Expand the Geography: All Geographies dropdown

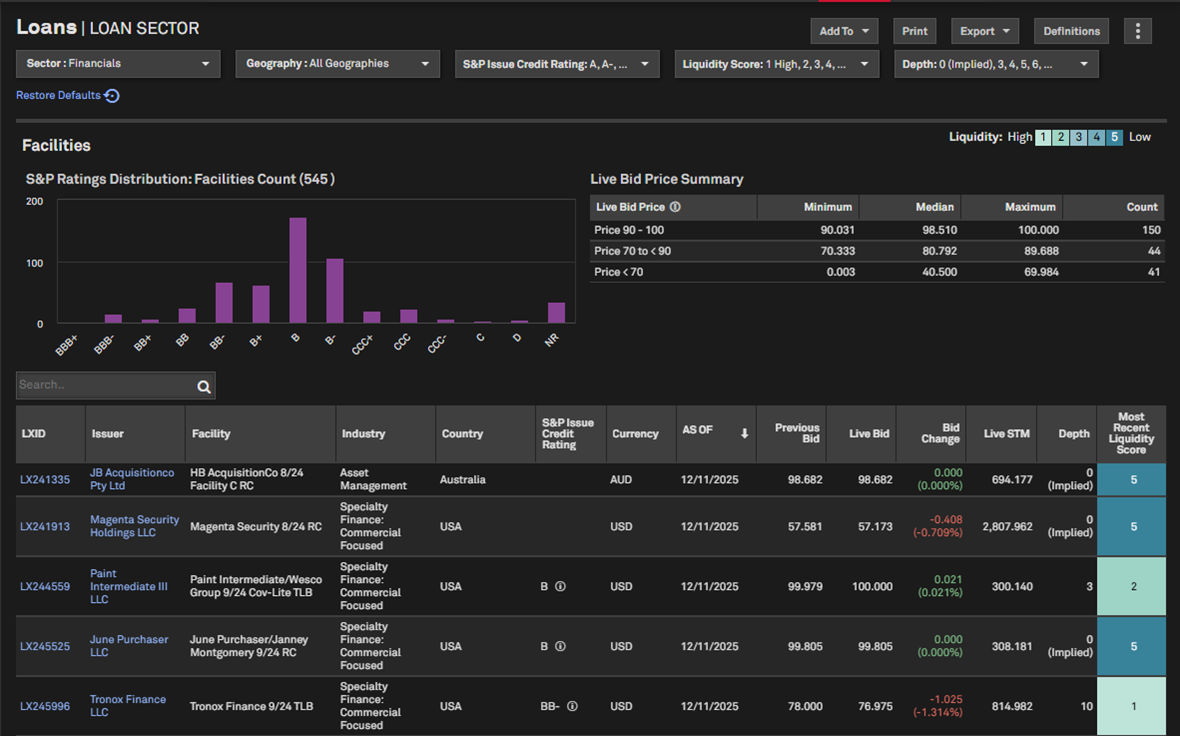coord(337,64)
